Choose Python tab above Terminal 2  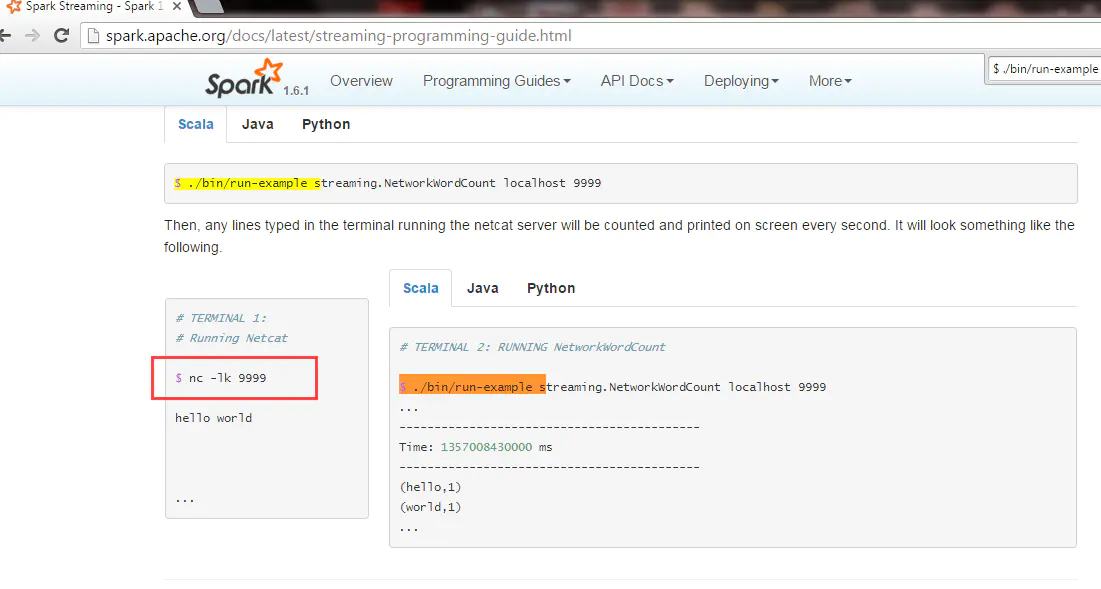point(551,288)
